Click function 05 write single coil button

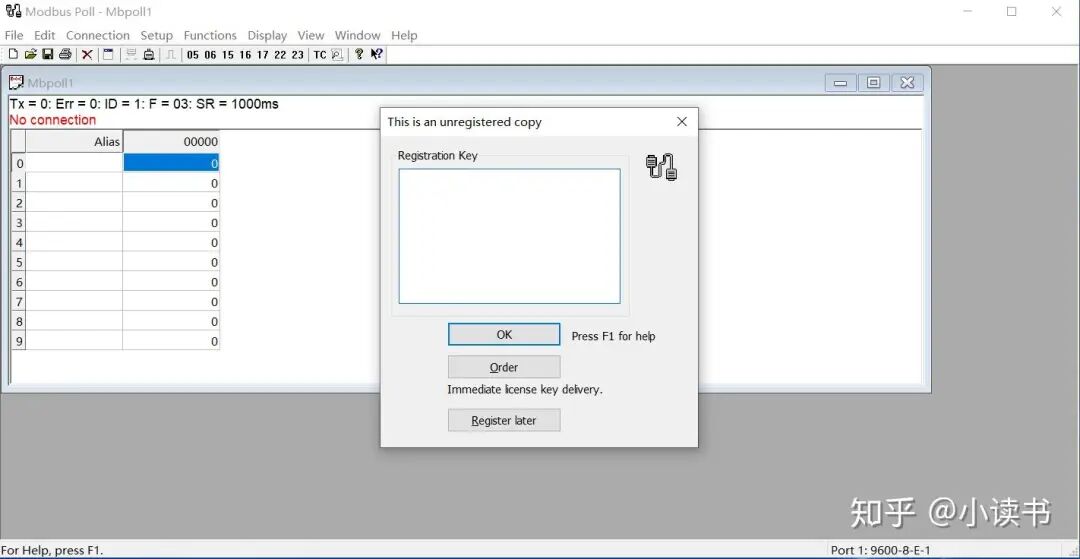(x=193, y=54)
